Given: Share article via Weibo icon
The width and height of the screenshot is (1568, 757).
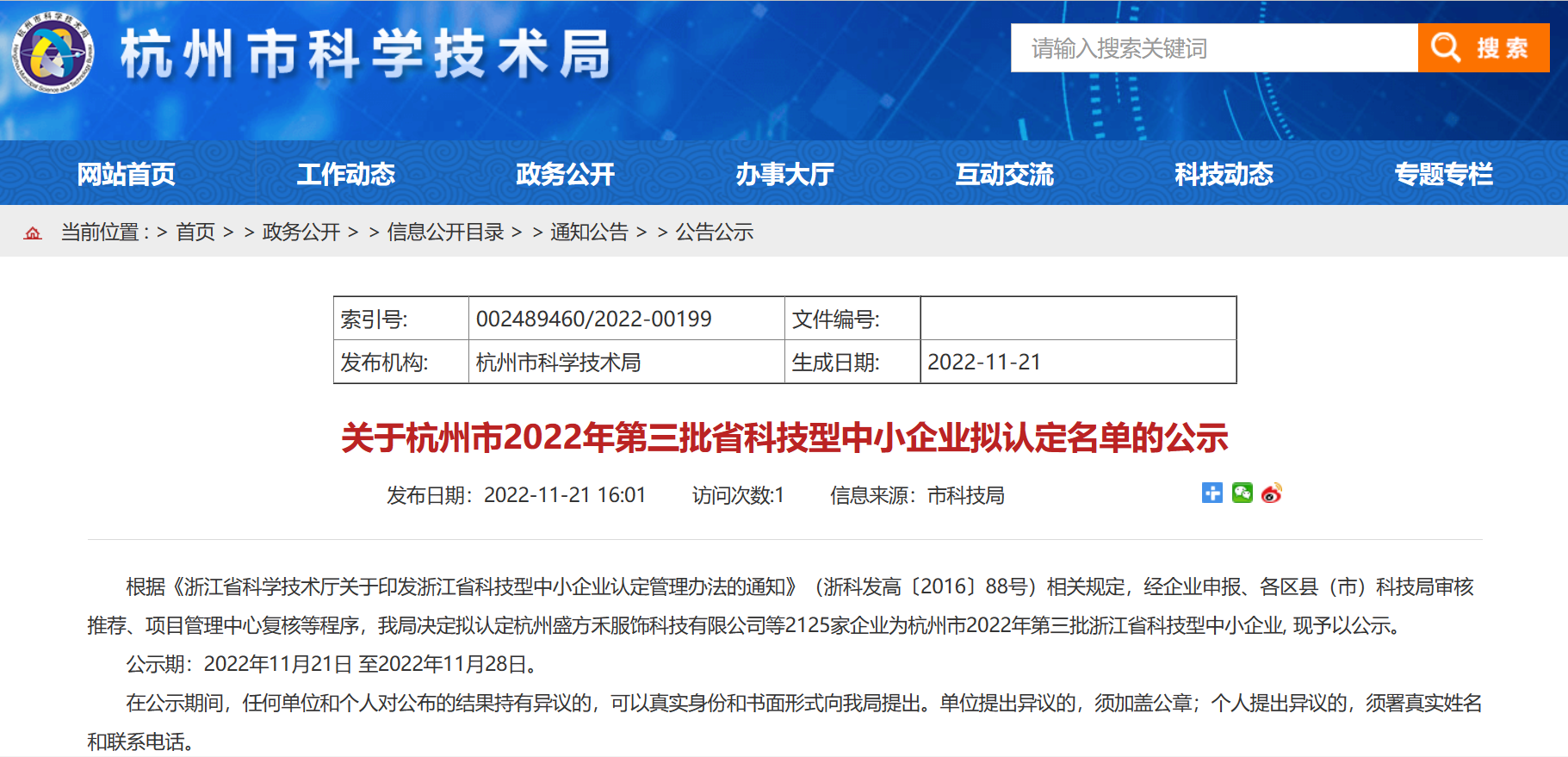Looking at the screenshot, I should tap(1272, 493).
